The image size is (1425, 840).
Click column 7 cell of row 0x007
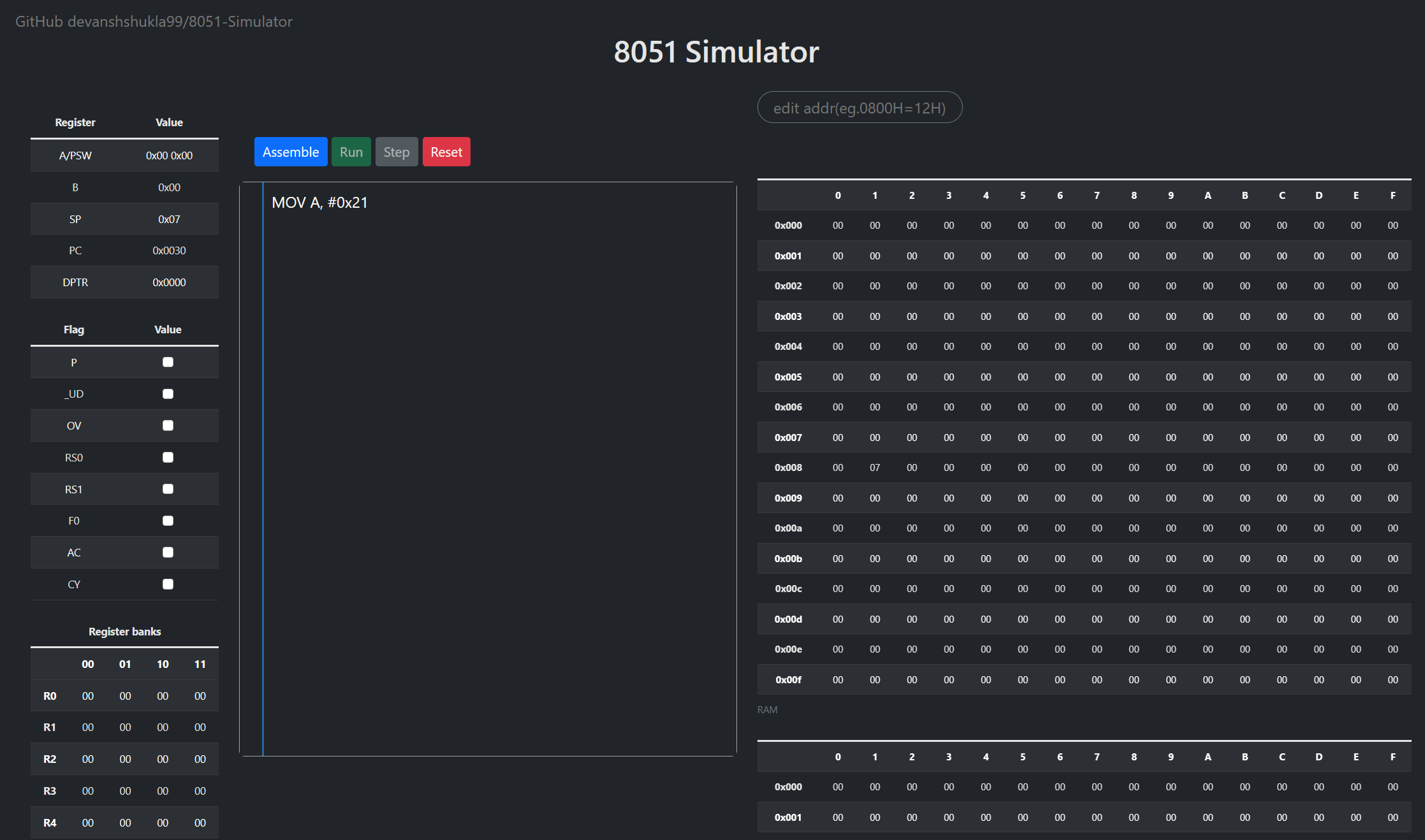(1097, 438)
